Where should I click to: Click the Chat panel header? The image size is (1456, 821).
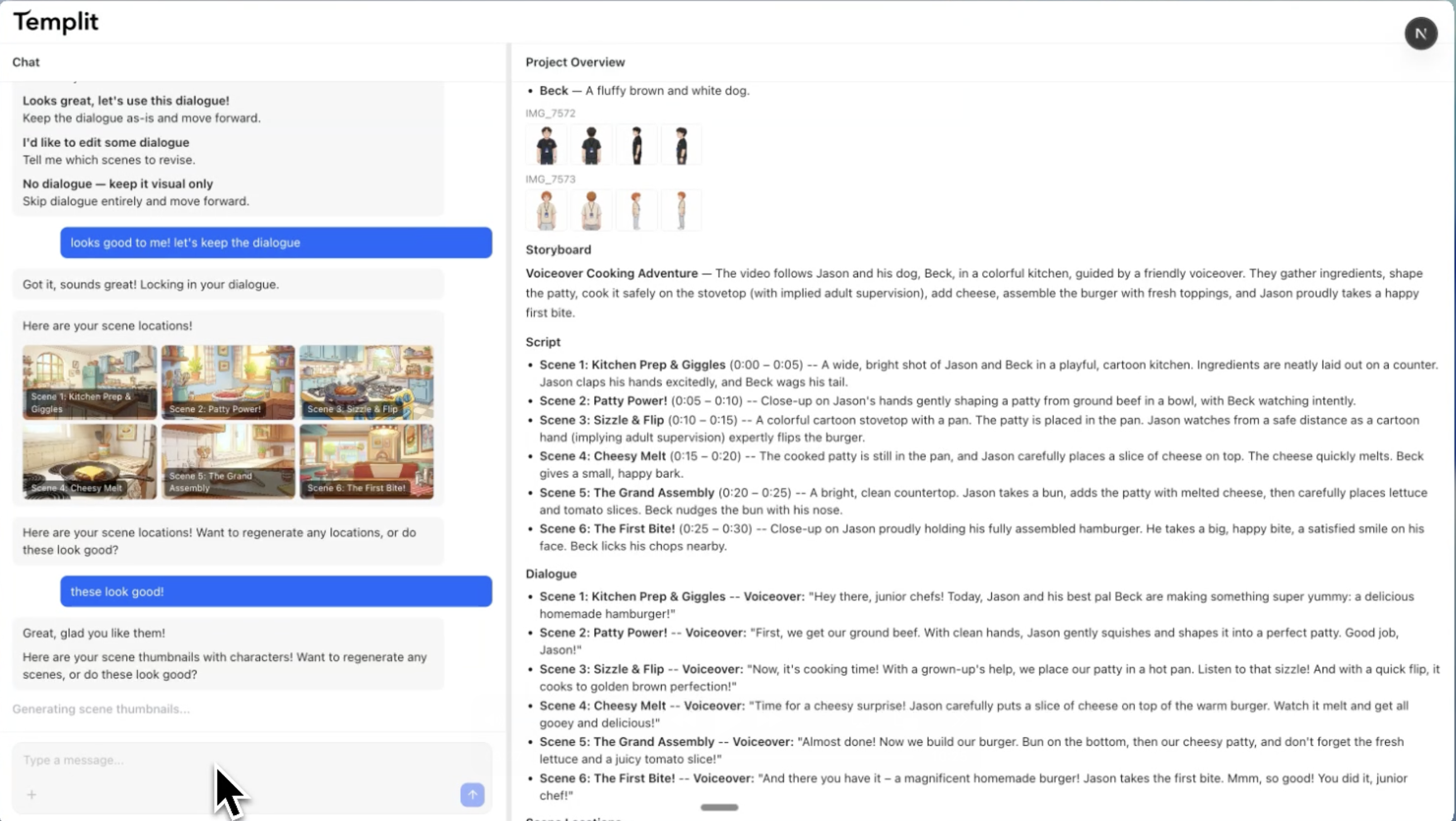pos(26,62)
